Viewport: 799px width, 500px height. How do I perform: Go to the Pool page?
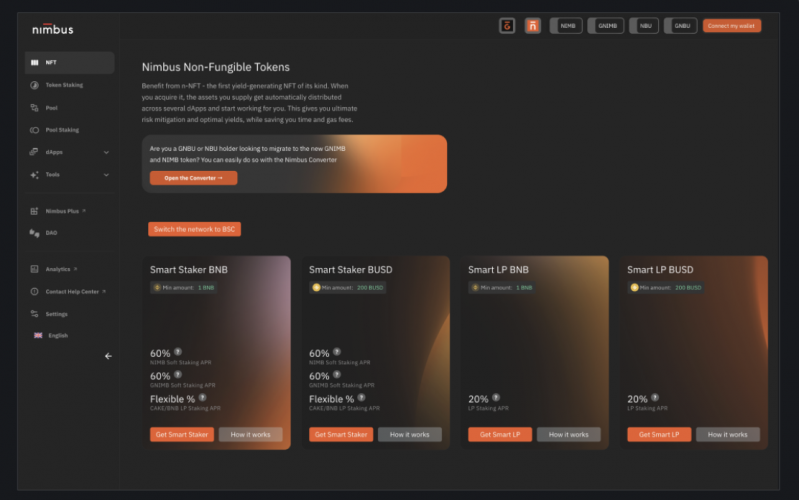pyautogui.click(x=51, y=108)
